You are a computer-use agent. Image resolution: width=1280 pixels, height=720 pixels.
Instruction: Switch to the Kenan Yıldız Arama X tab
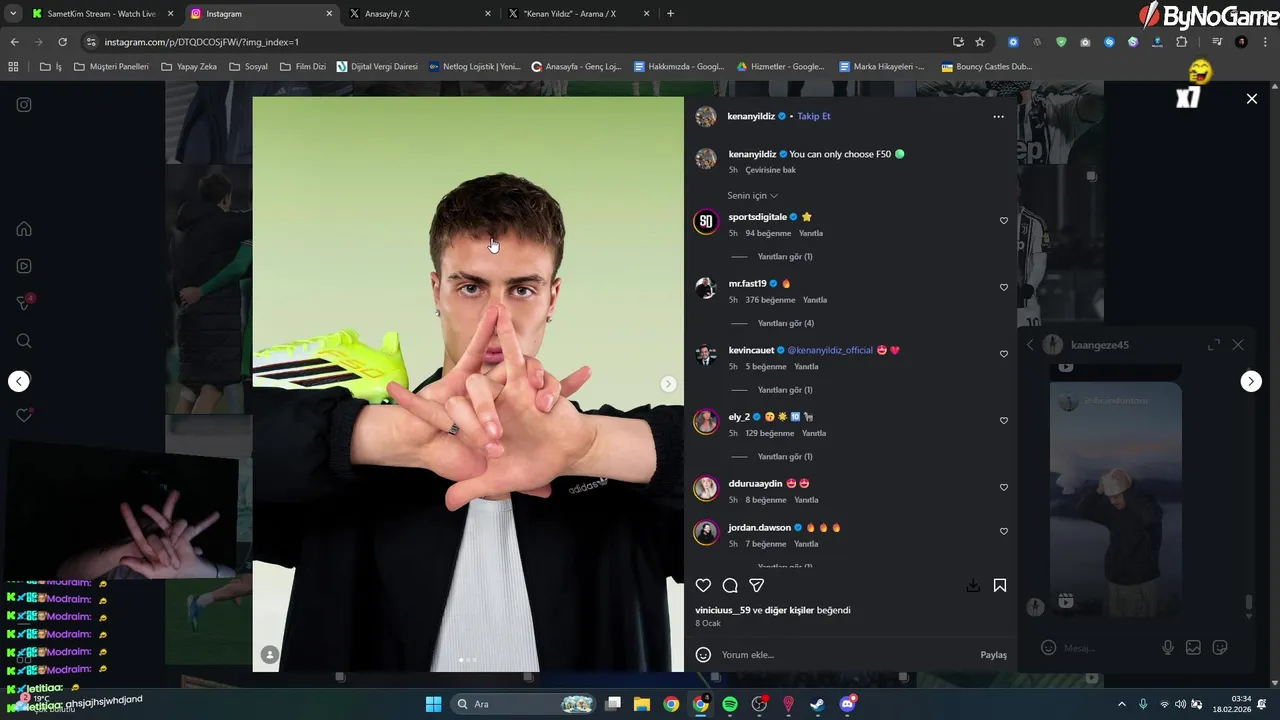click(578, 14)
